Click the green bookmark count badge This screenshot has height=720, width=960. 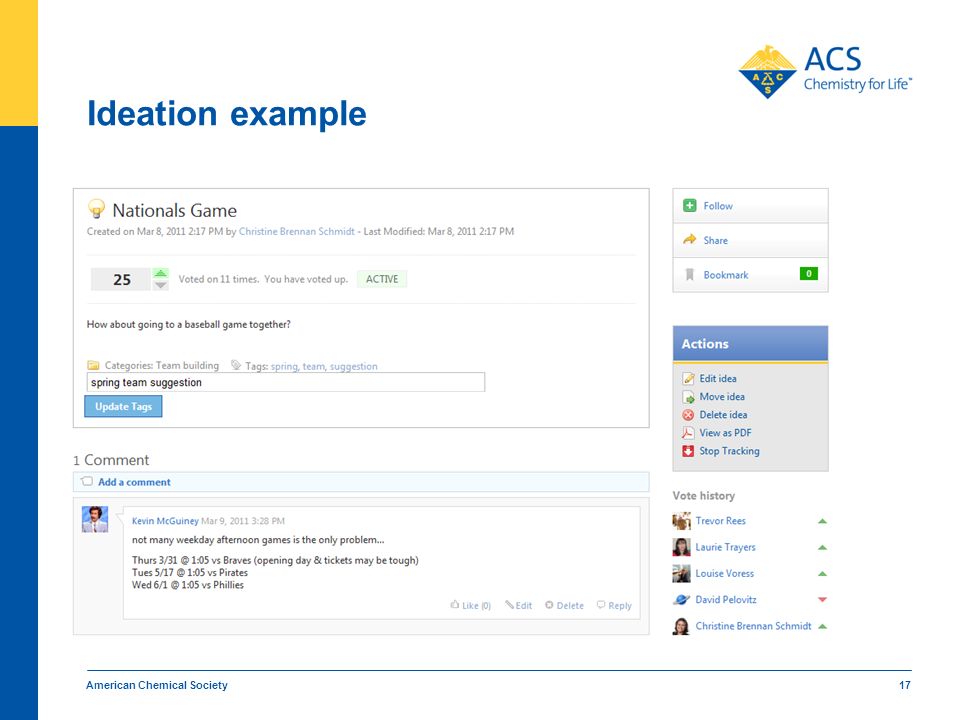point(809,274)
